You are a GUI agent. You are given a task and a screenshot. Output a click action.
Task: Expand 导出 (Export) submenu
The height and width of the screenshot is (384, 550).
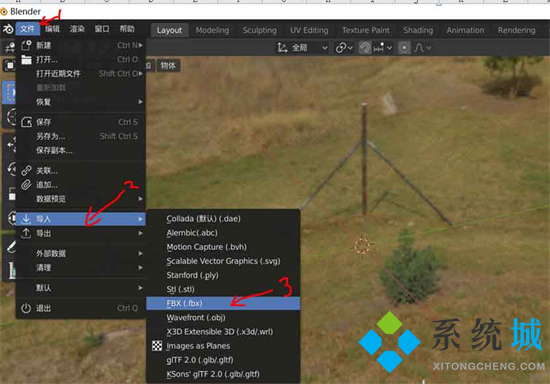click(81, 233)
